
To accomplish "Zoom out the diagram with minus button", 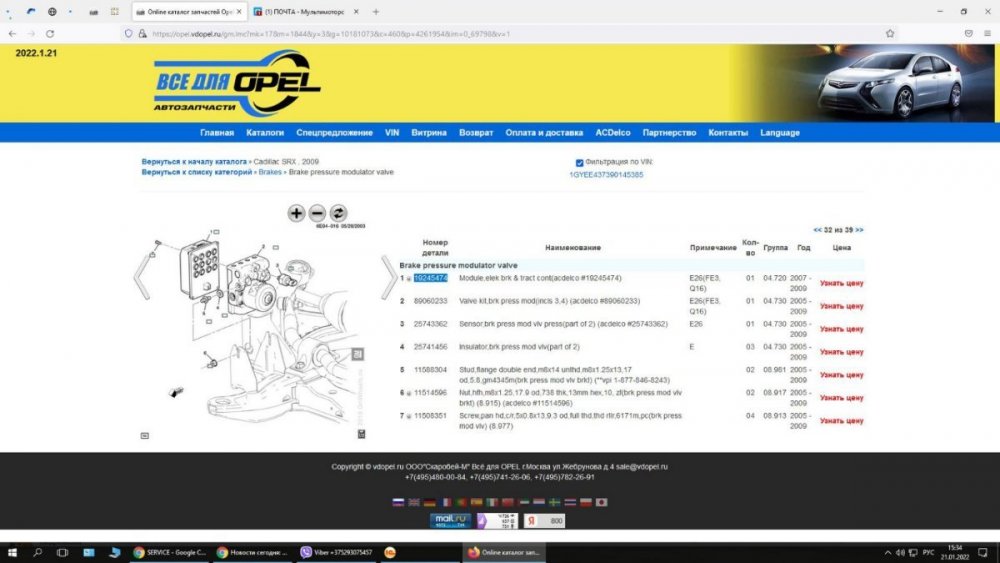I will tap(317, 213).
